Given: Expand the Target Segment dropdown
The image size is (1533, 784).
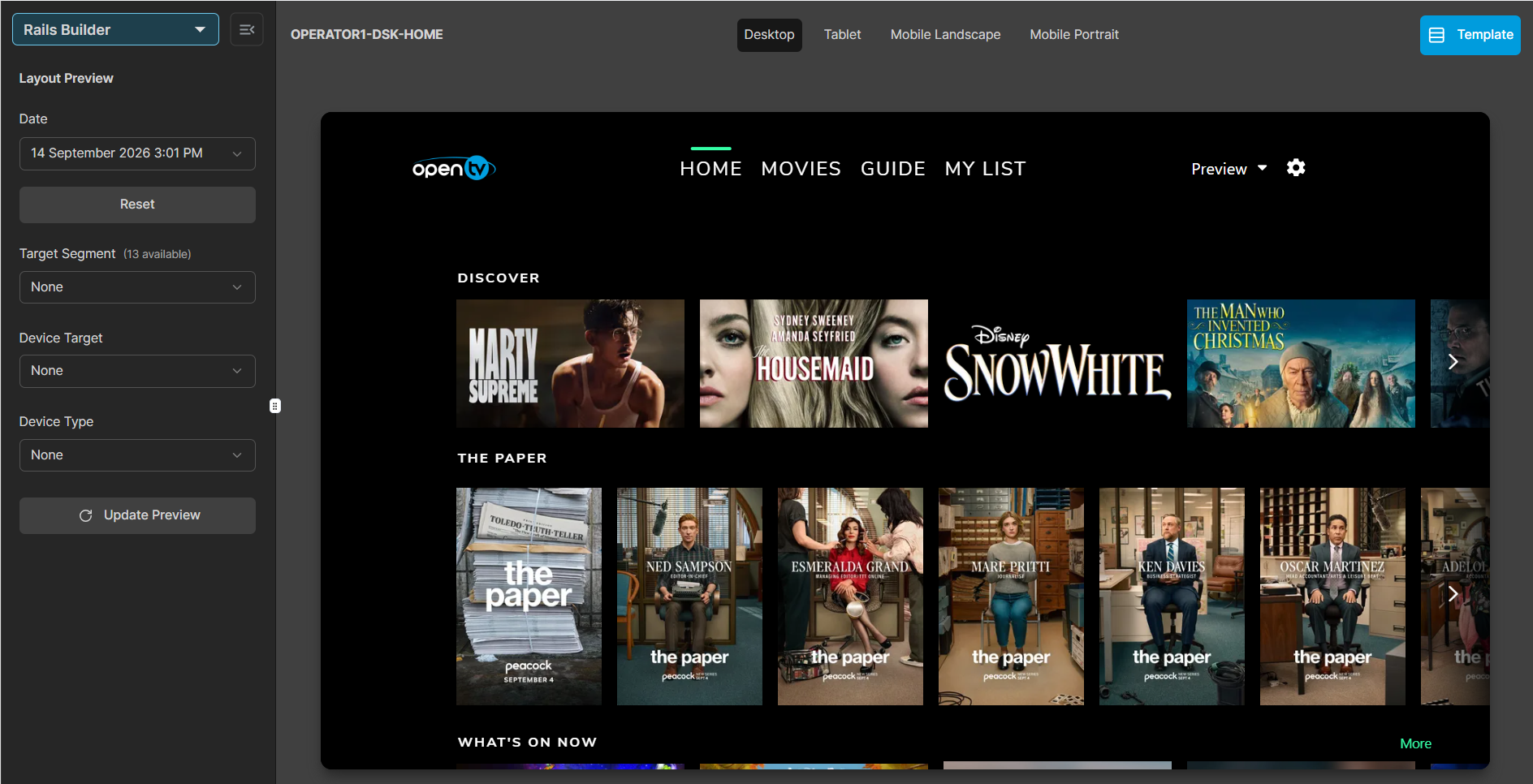Looking at the screenshot, I should tap(137, 287).
